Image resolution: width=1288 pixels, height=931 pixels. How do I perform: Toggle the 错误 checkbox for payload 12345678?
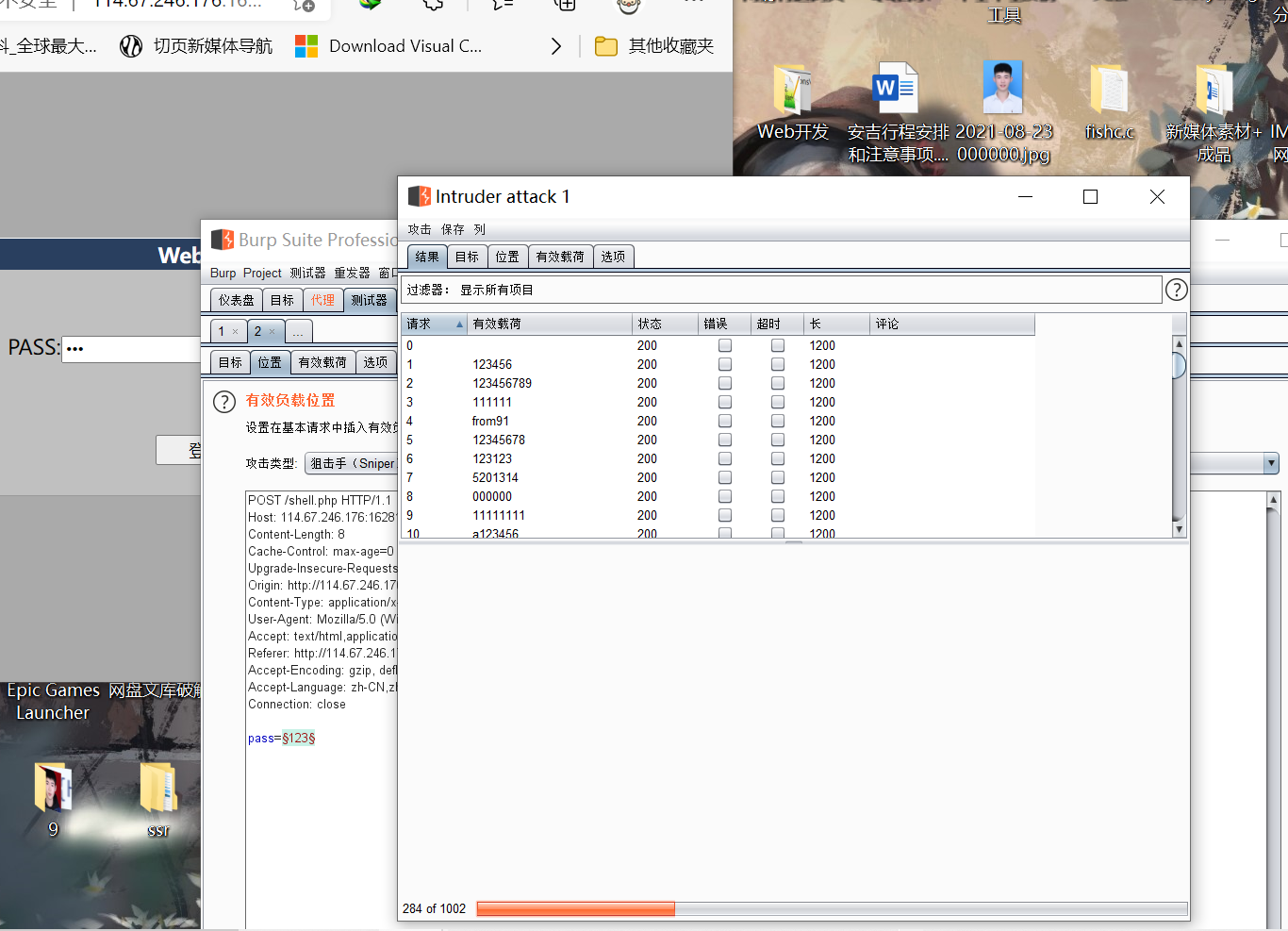pyautogui.click(x=725, y=440)
